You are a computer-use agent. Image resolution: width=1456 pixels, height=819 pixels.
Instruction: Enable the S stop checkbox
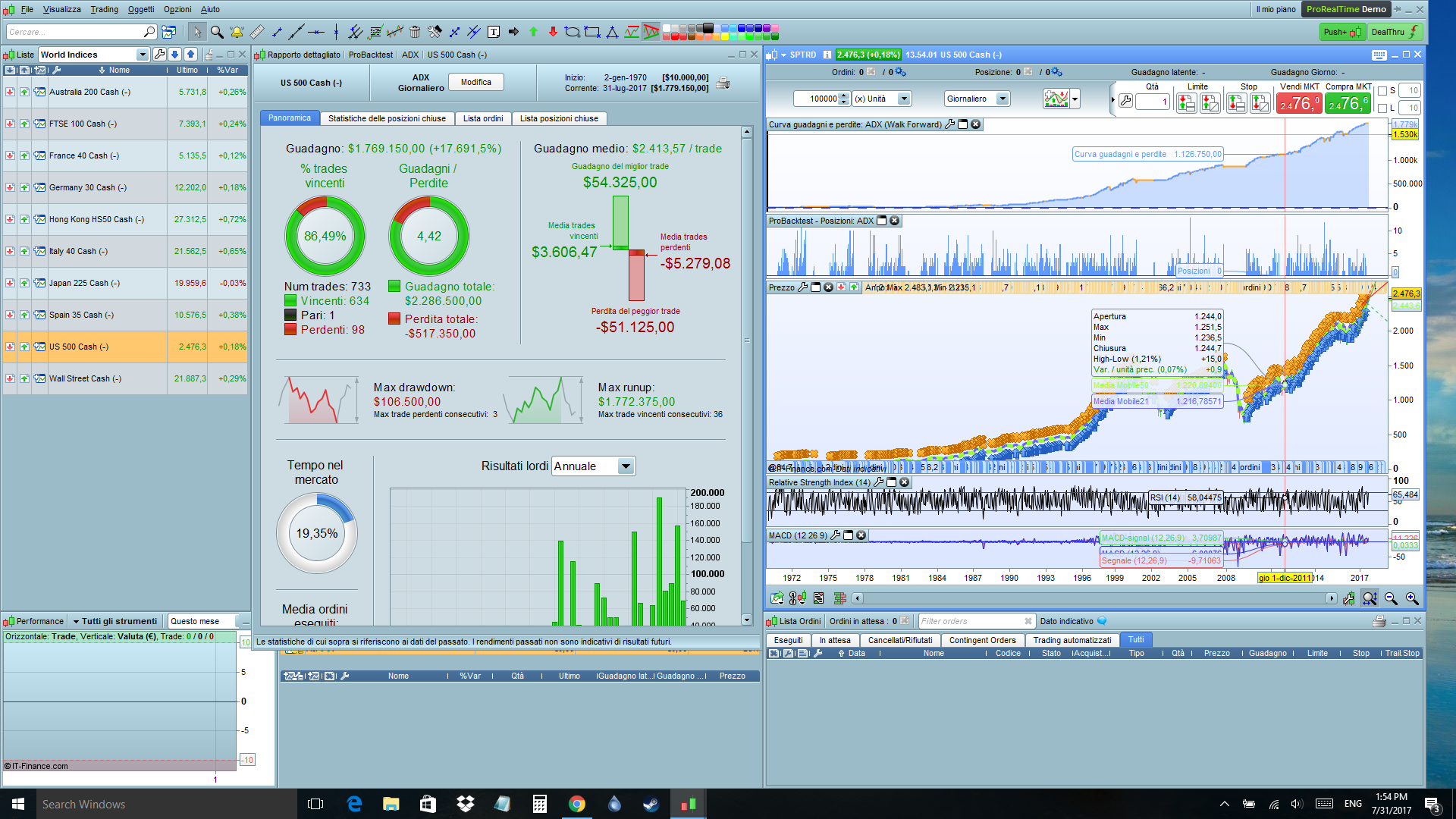click(x=1382, y=91)
